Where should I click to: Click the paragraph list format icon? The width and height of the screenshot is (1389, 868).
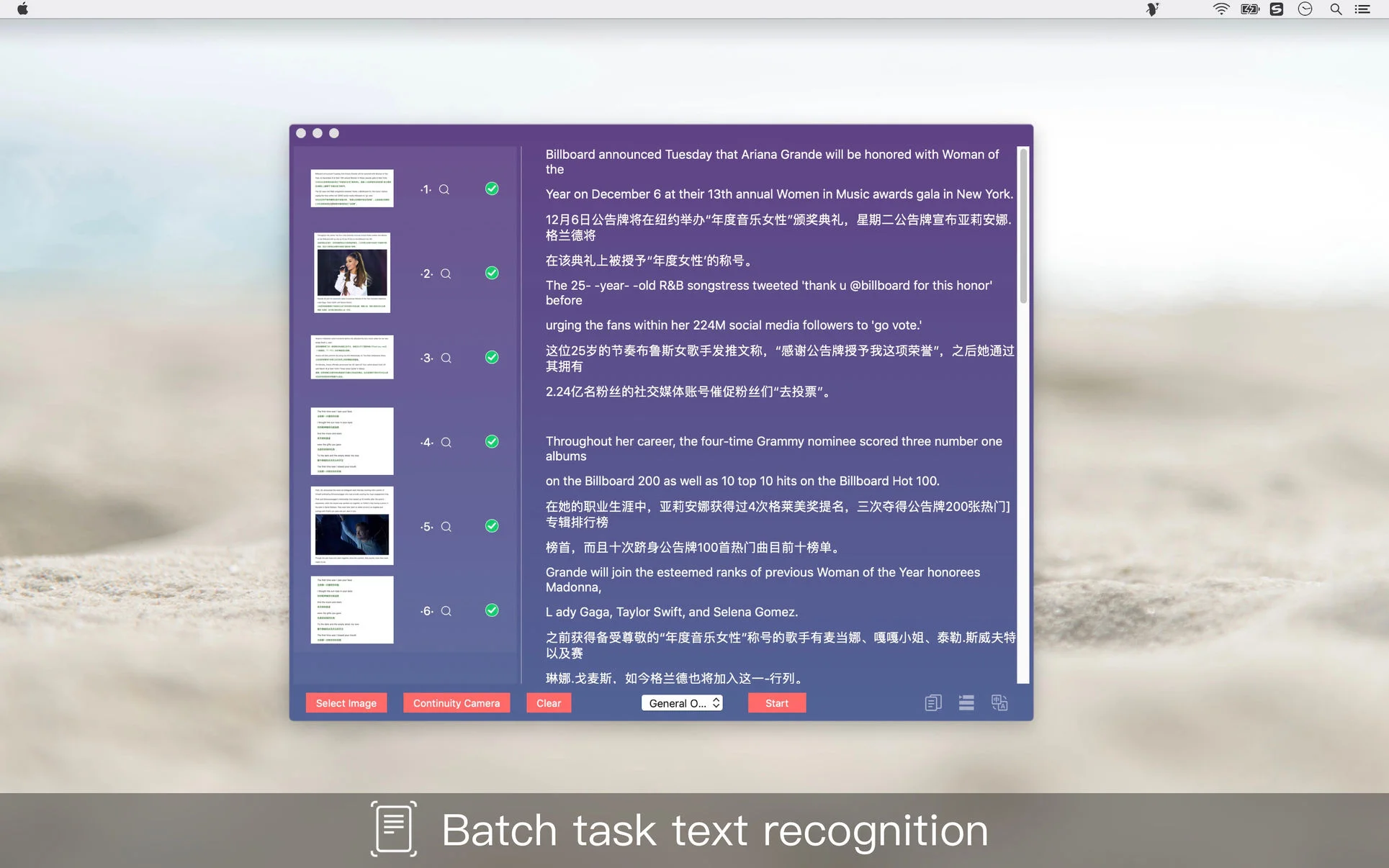coord(966,703)
